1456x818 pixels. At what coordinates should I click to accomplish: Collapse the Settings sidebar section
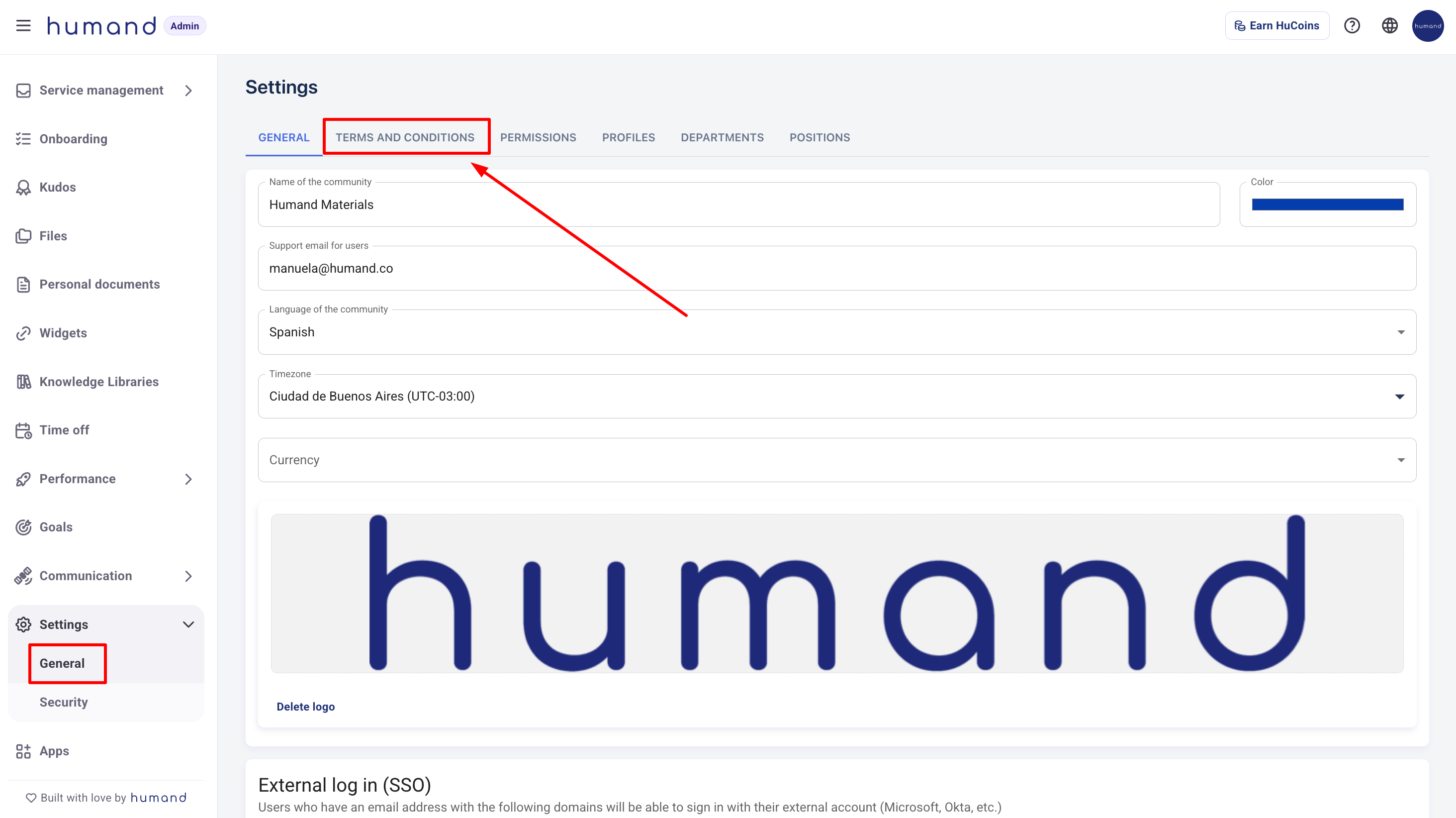pyautogui.click(x=188, y=624)
